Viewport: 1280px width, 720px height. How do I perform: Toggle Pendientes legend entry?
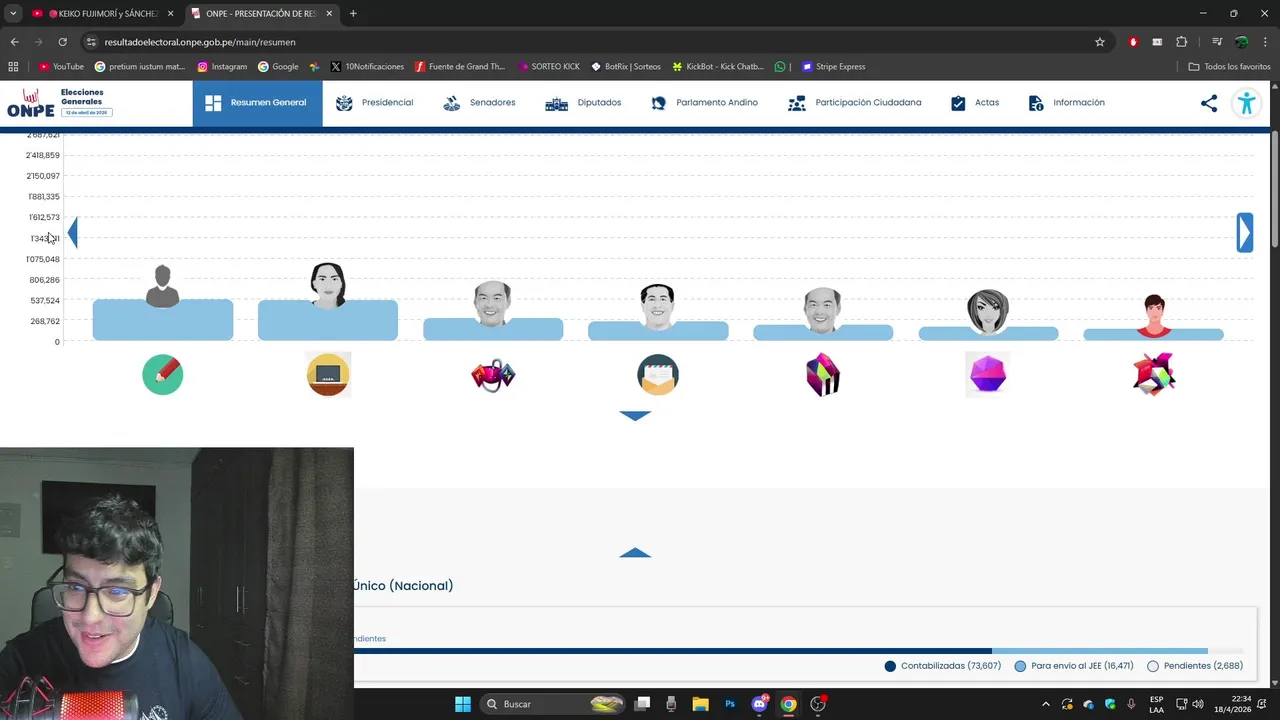tap(1195, 666)
